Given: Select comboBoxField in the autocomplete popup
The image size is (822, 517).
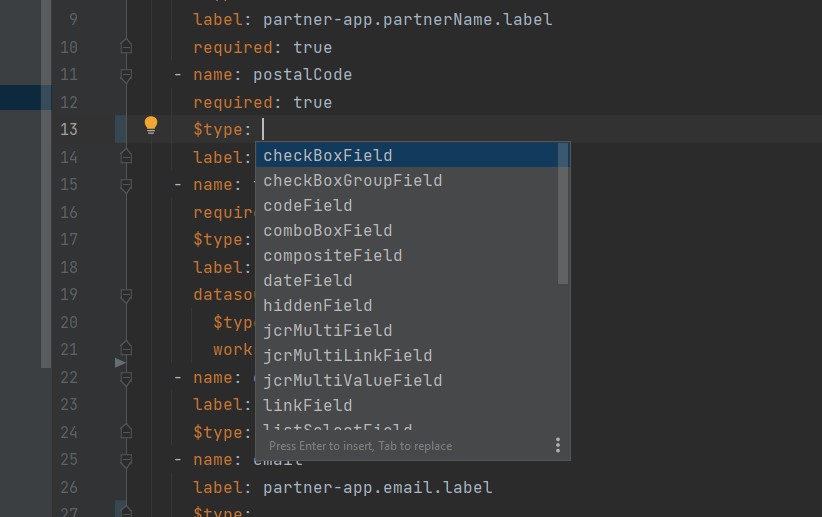Looking at the screenshot, I should [x=328, y=231].
